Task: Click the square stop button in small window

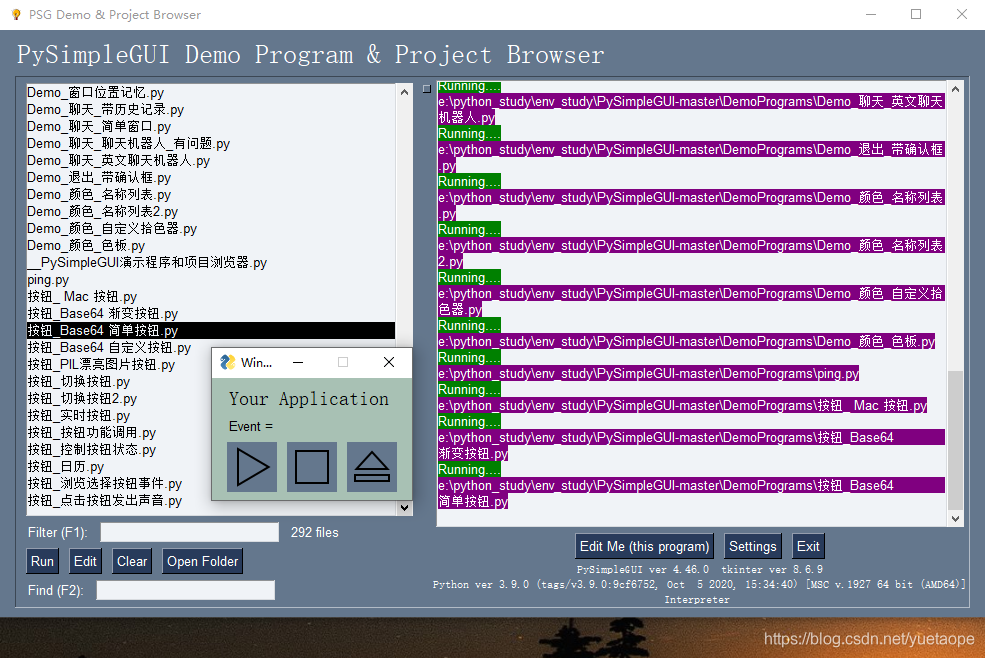Action: tap(312, 467)
